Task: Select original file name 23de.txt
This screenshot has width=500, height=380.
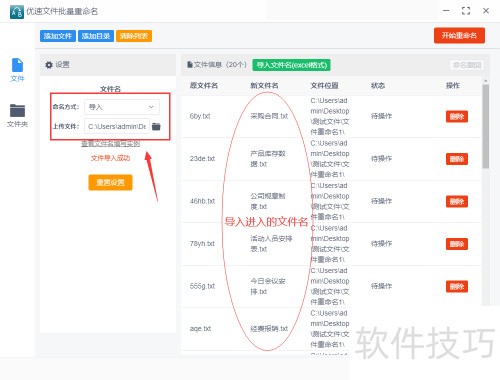Action: 202,159
